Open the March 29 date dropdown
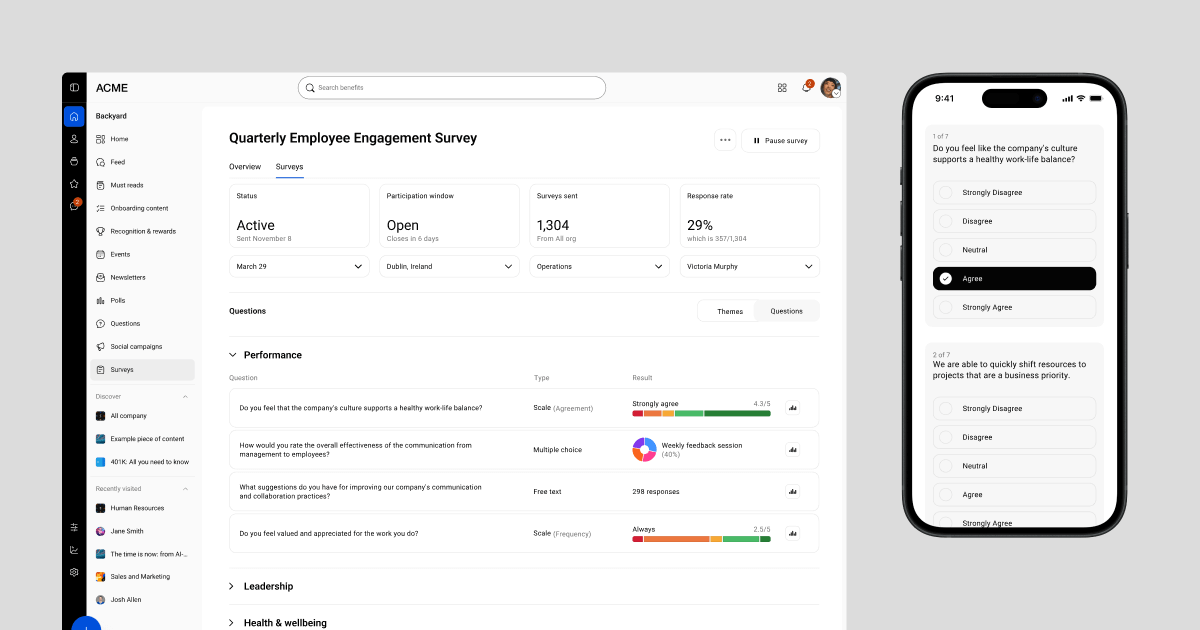The width and height of the screenshot is (1200, 630). click(x=299, y=267)
